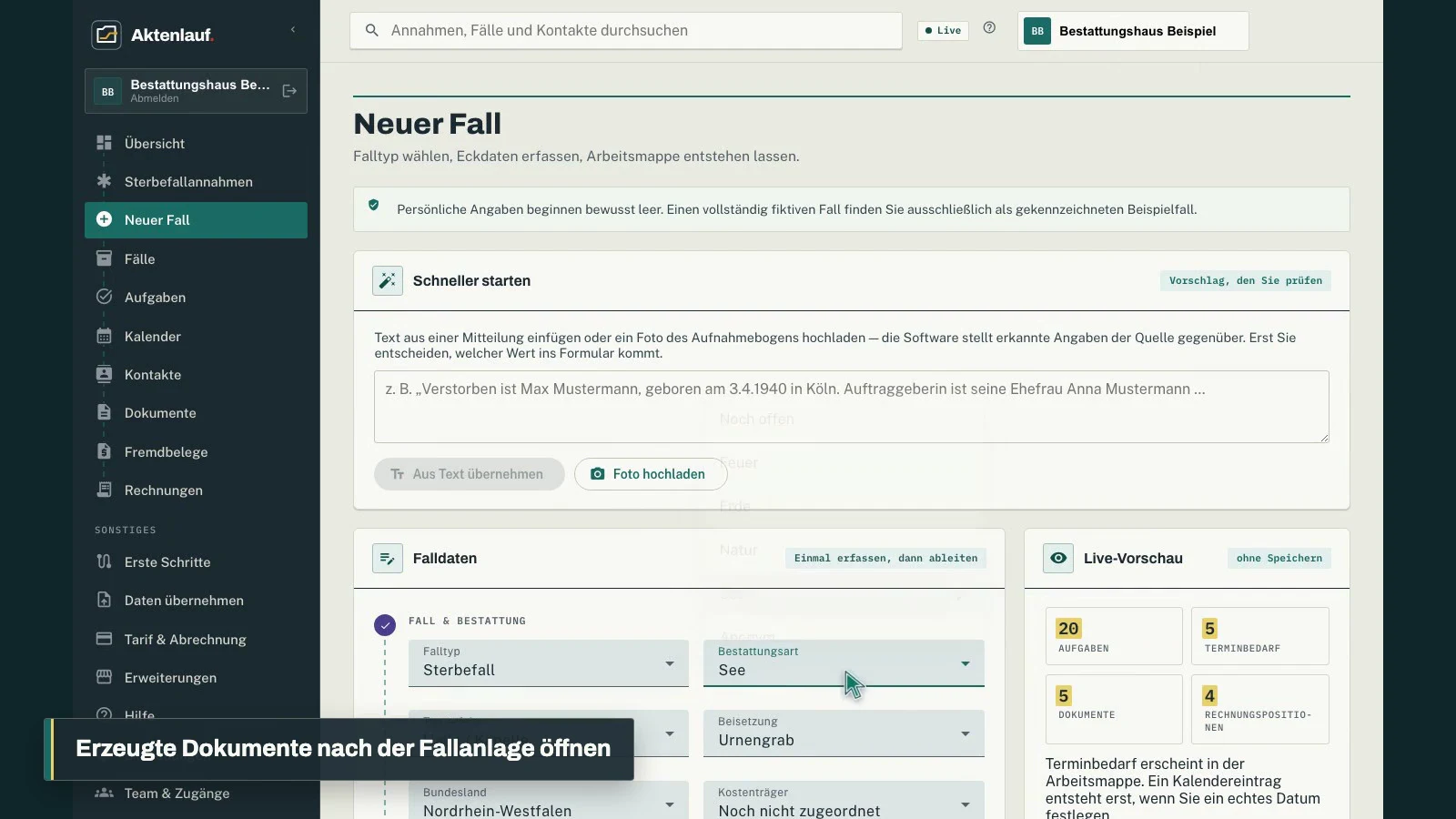Click the Falldaten edit-list icon
1456x819 pixels.
pyautogui.click(x=388, y=558)
